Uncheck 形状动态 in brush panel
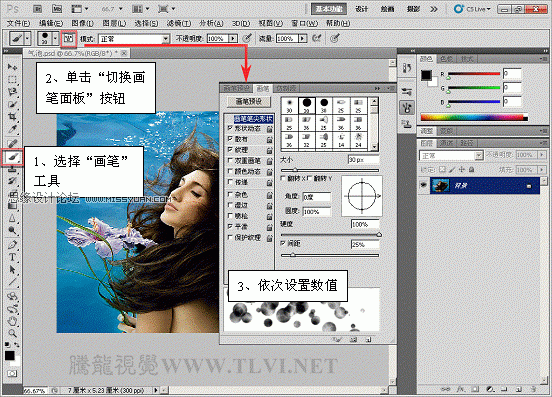This screenshot has height=397, width=552. click(x=230, y=128)
